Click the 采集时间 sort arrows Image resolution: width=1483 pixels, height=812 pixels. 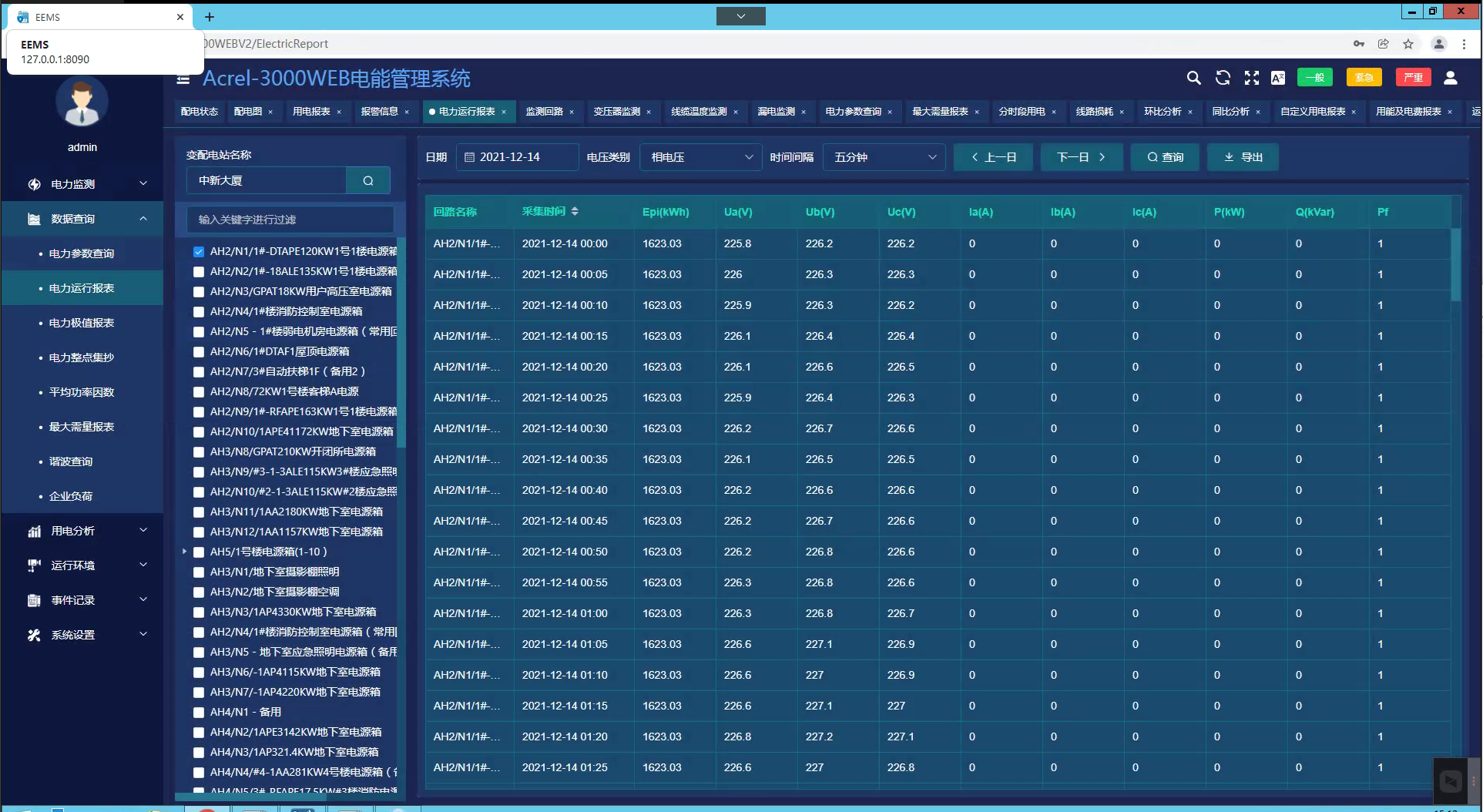click(x=575, y=211)
